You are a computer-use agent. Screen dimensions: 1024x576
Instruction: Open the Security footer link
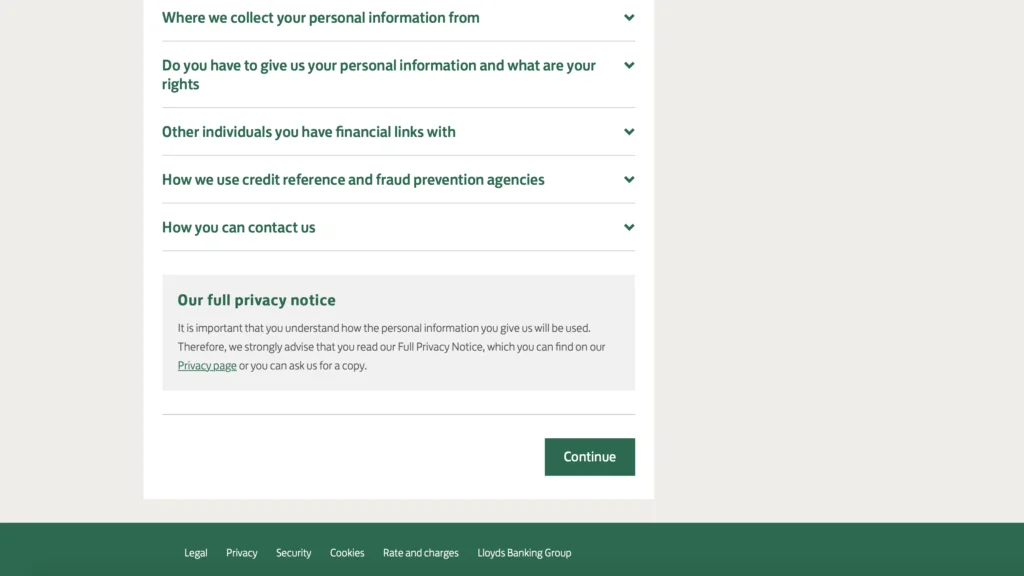point(293,552)
